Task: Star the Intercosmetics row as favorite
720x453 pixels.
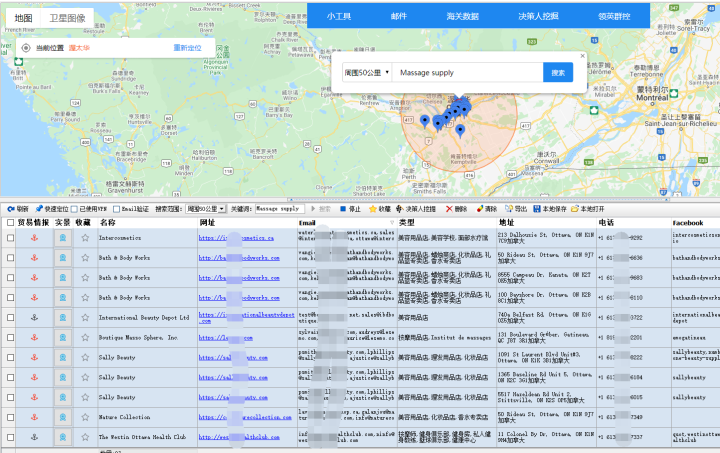Action: [x=85, y=238]
